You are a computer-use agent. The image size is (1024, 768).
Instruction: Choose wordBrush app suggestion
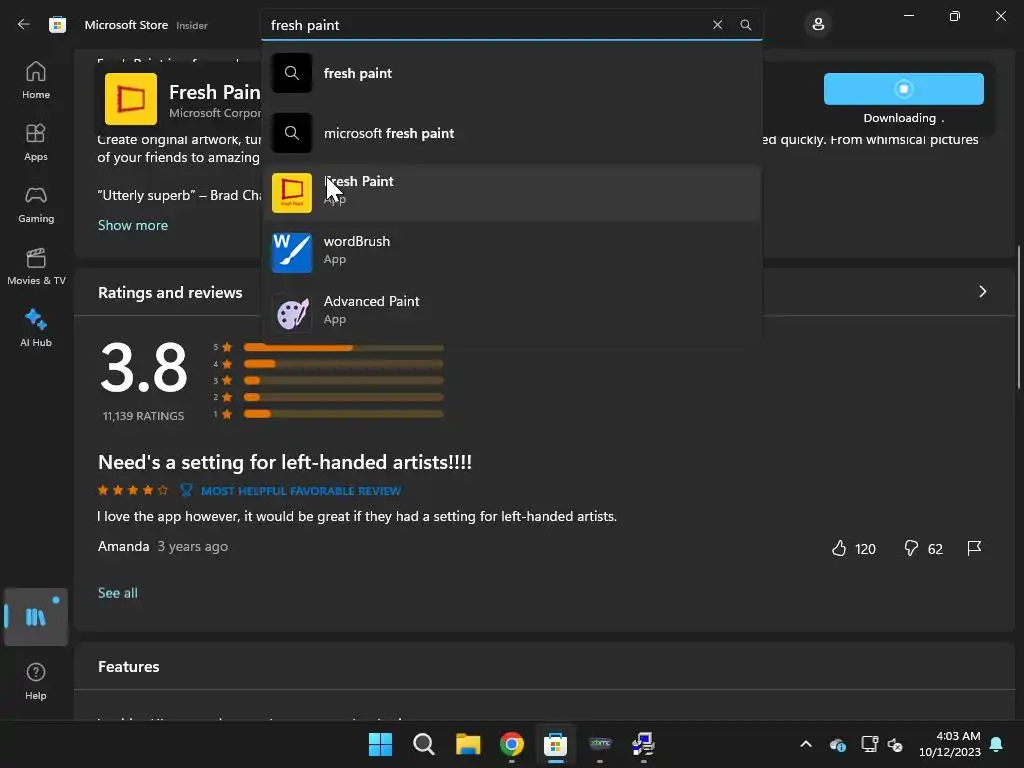tap(511, 253)
